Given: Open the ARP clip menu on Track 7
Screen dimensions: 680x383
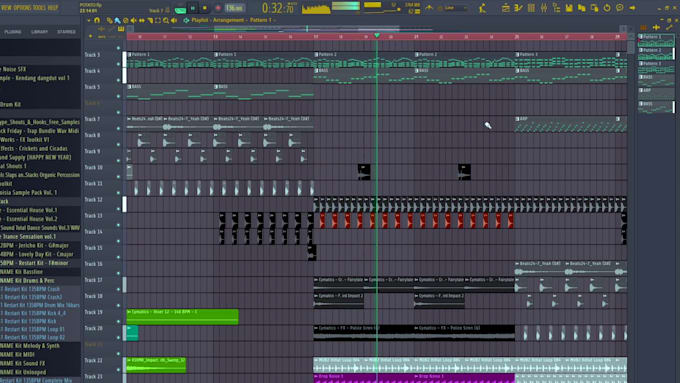Looking at the screenshot, I should 517,119.
